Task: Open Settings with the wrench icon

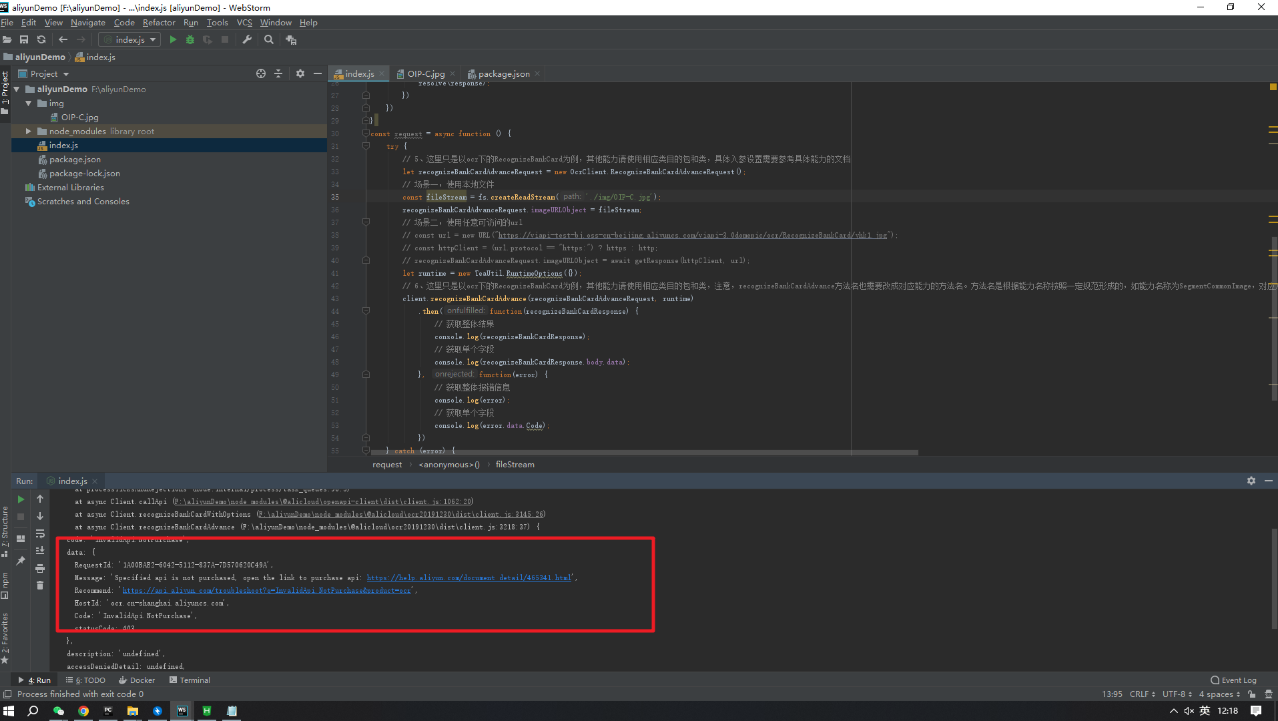Action: pos(247,40)
